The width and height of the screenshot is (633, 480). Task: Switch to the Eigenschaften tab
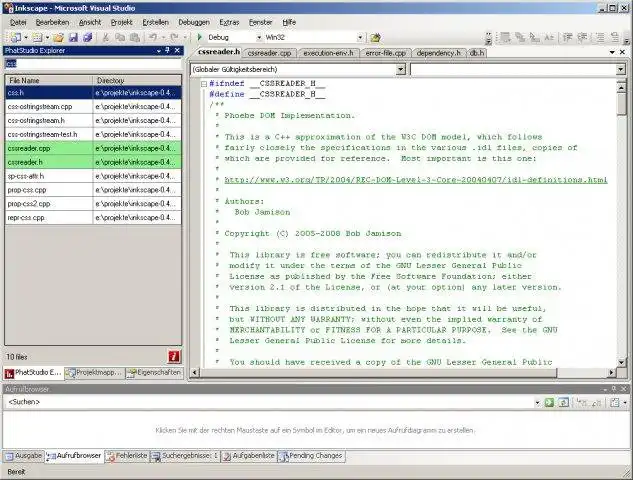tap(154, 373)
